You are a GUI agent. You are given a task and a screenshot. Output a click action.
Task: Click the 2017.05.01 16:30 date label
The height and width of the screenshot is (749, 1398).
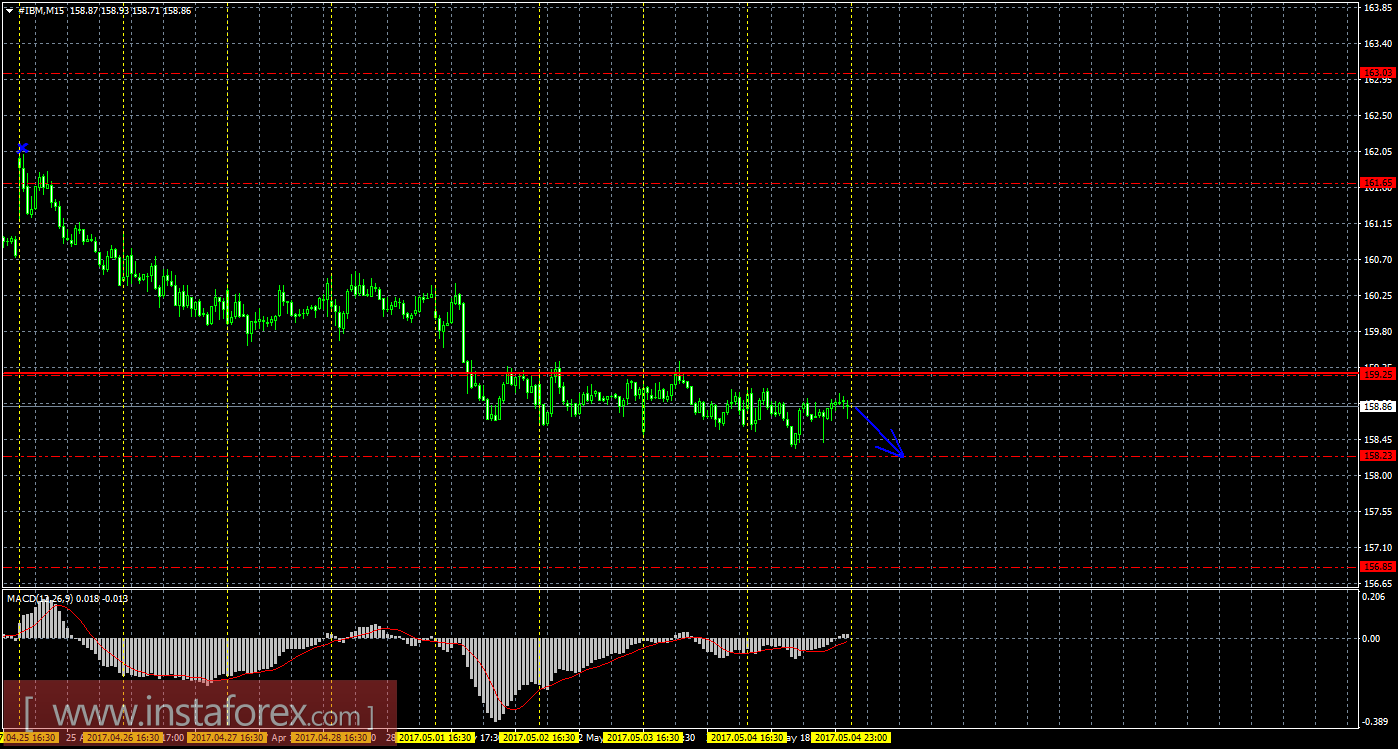[436, 738]
